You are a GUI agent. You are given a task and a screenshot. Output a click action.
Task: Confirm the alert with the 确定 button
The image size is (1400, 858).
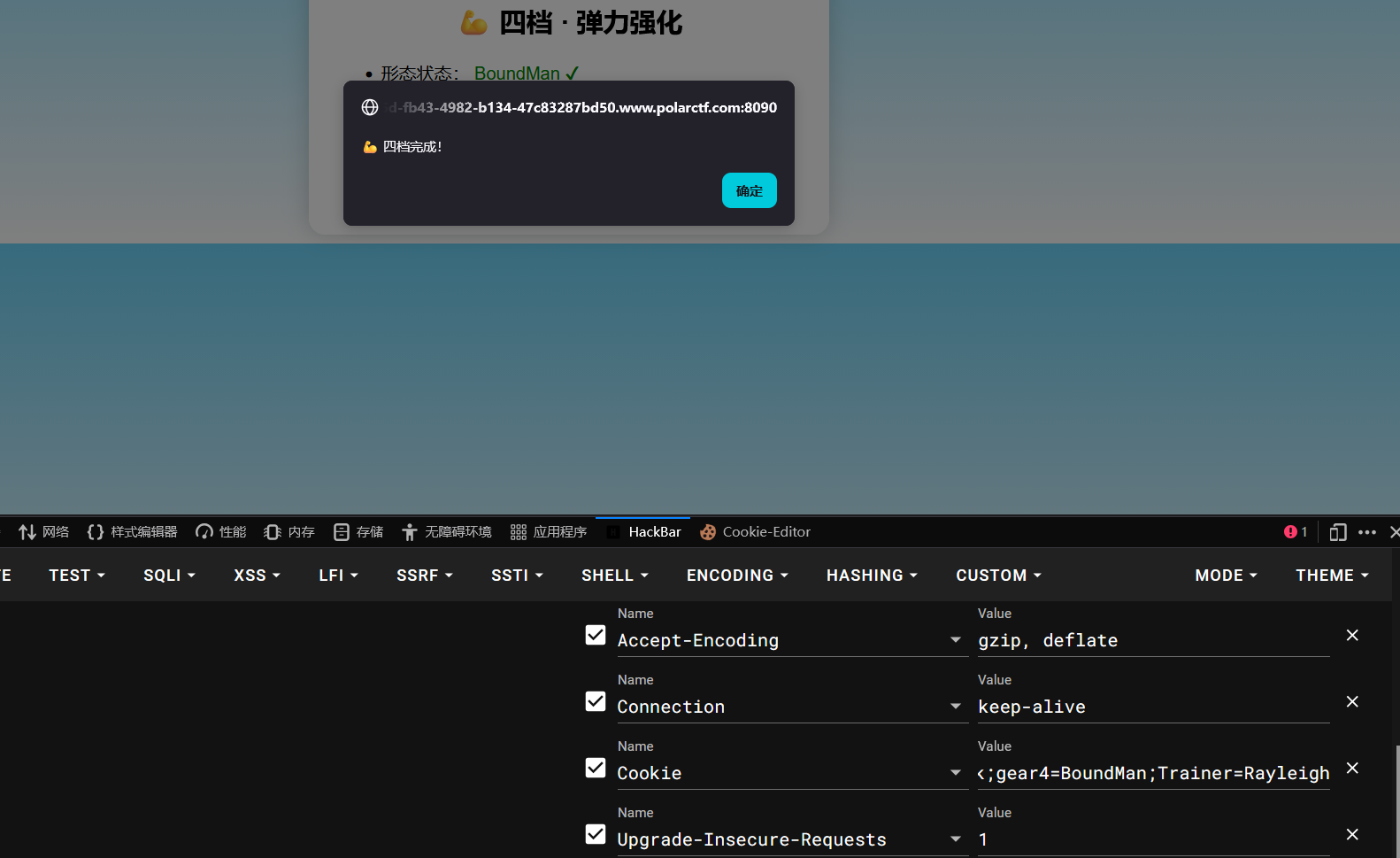750,190
